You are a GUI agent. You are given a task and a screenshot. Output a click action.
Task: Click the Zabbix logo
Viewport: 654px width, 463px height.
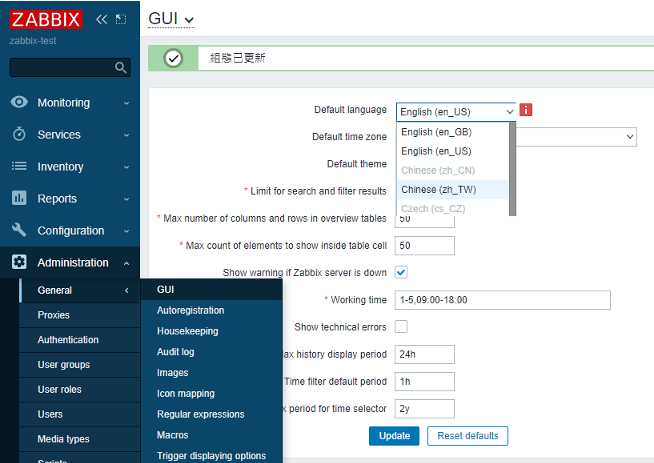click(46, 19)
